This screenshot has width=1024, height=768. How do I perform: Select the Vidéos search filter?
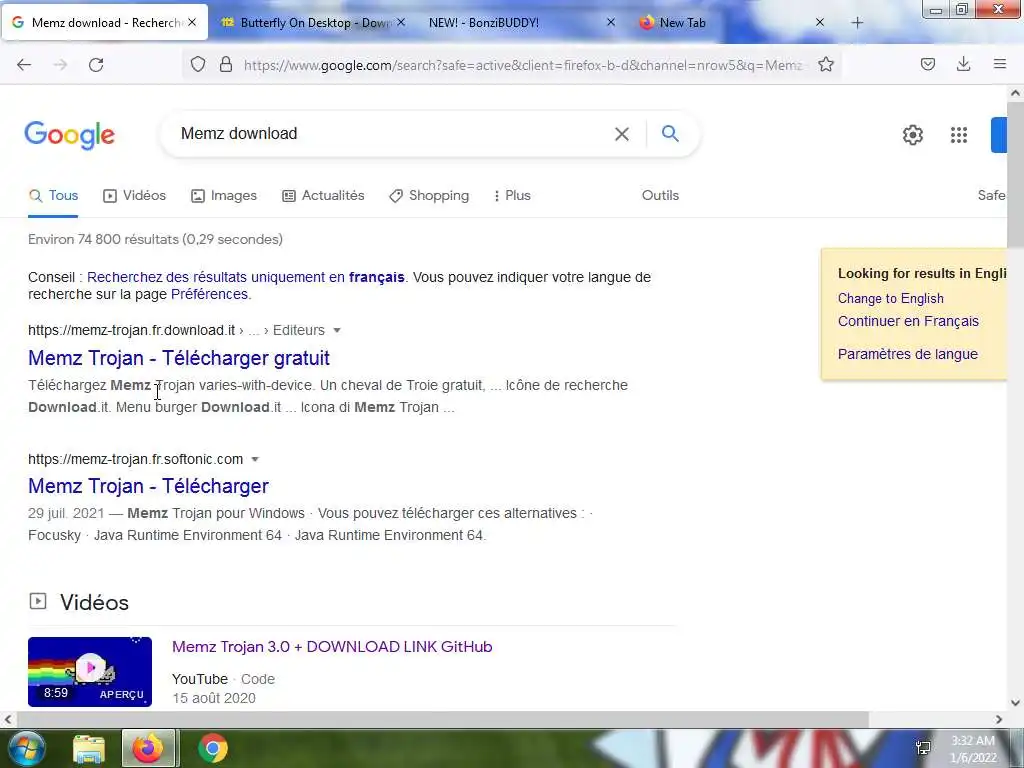point(135,195)
